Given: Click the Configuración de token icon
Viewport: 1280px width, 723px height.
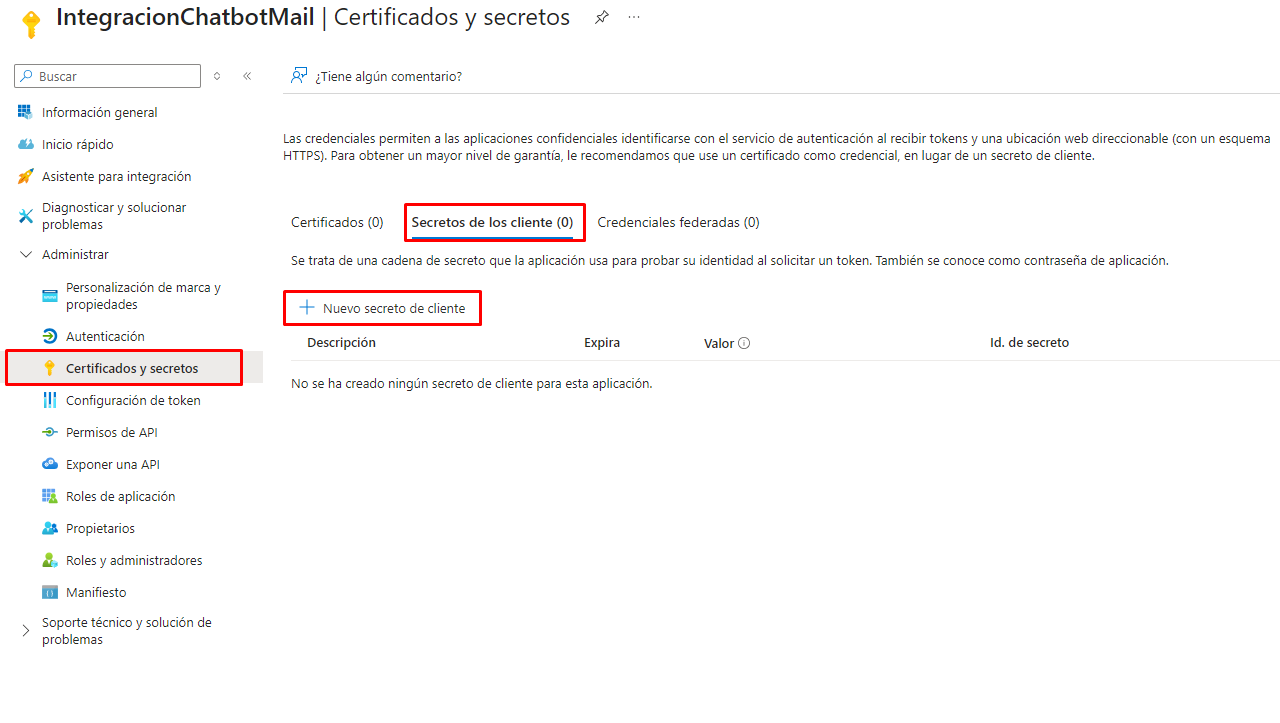Looking at the screenshot, I should 50,400.
